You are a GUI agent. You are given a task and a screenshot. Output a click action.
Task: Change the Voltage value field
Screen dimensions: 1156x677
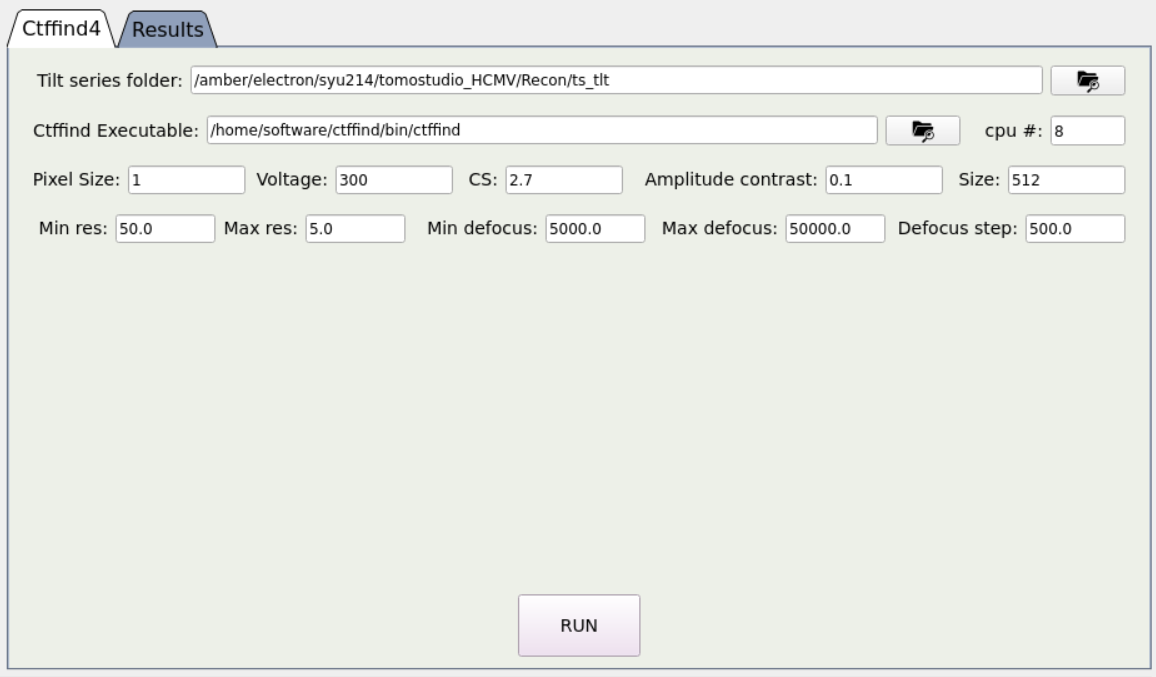click(x=394, y=180)
